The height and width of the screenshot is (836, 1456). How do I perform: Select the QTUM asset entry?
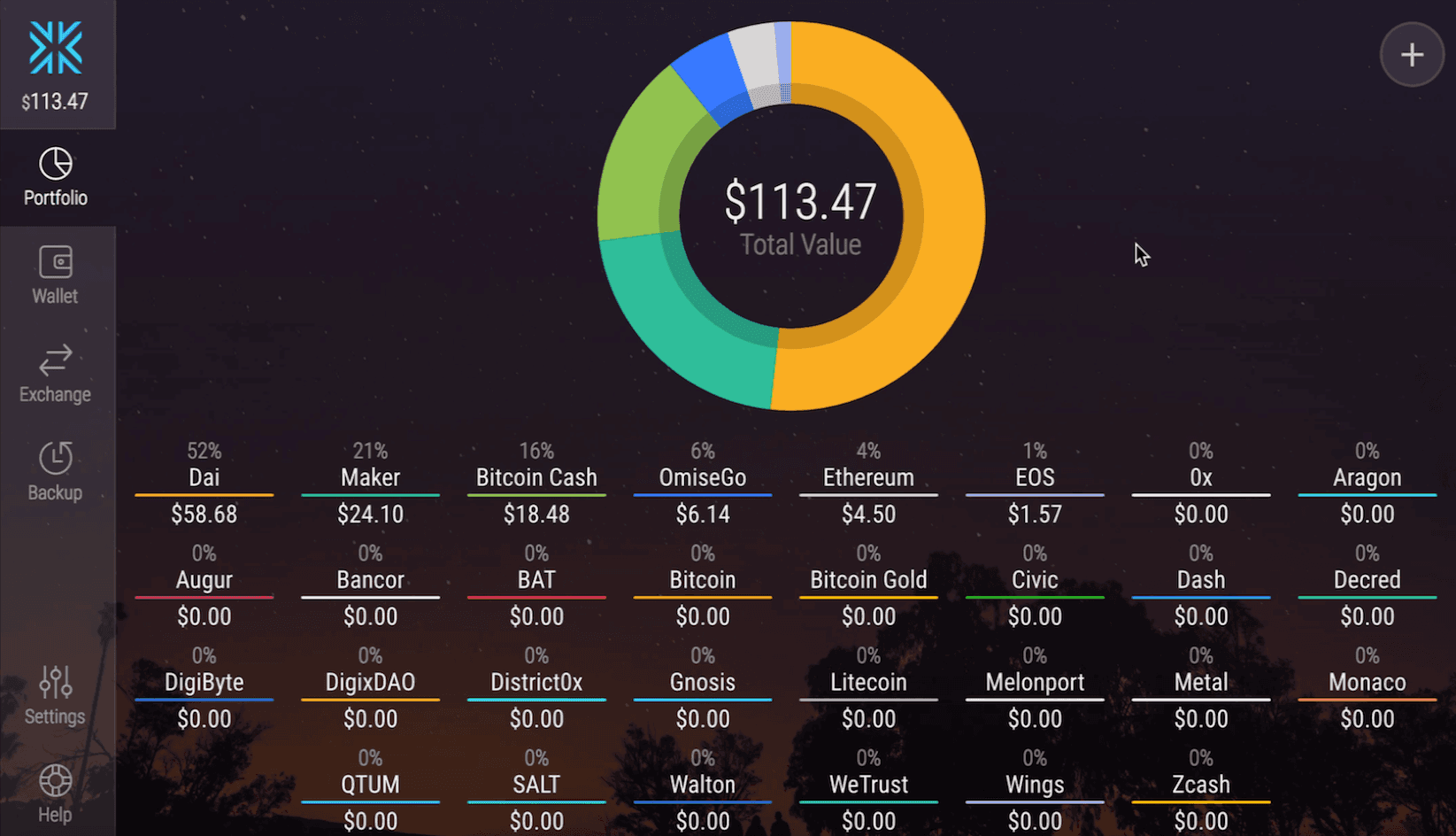pos(370,790)
